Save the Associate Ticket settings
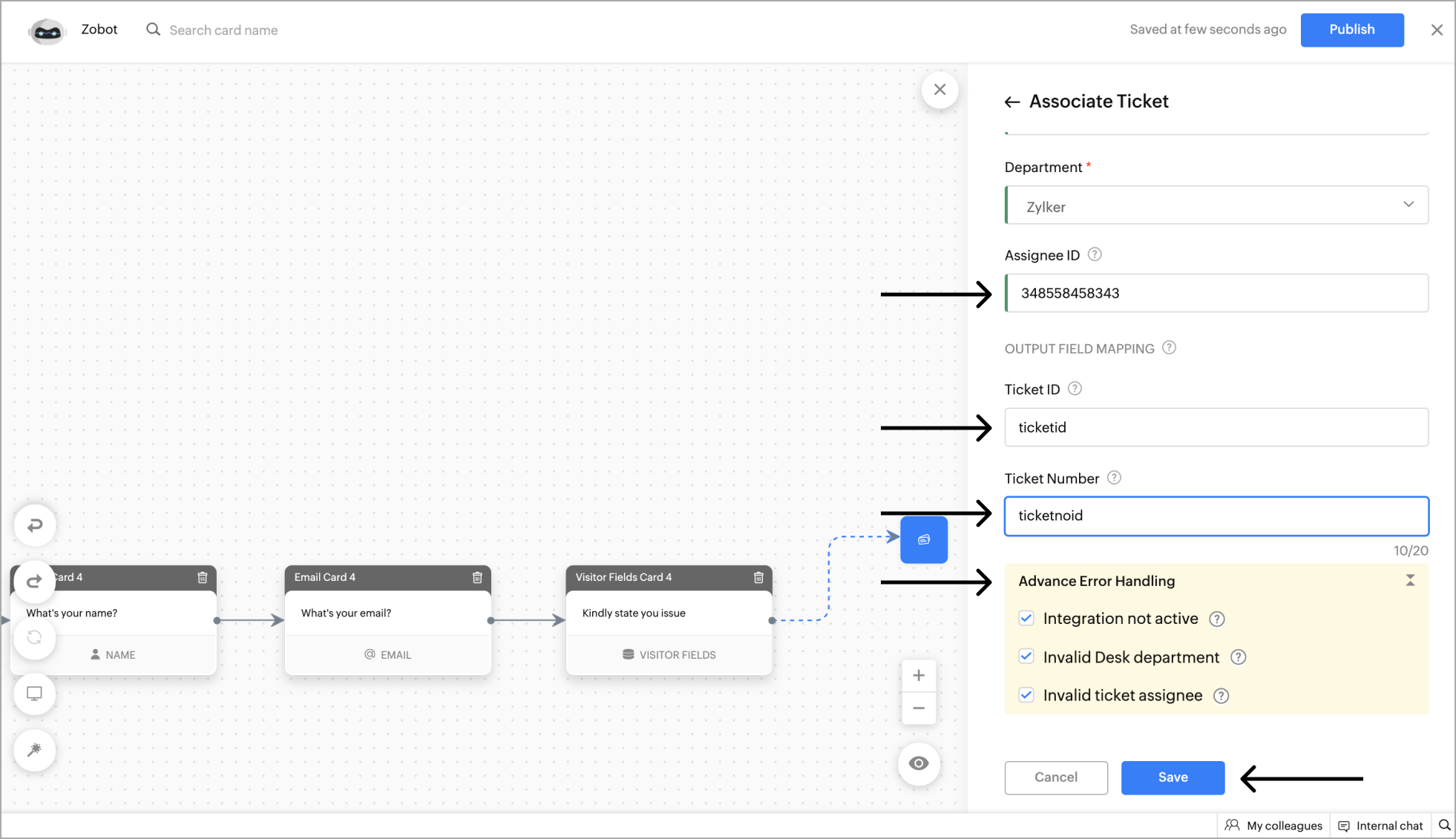Screen dimensions: 1456x839 click(x=1172, y=777)
